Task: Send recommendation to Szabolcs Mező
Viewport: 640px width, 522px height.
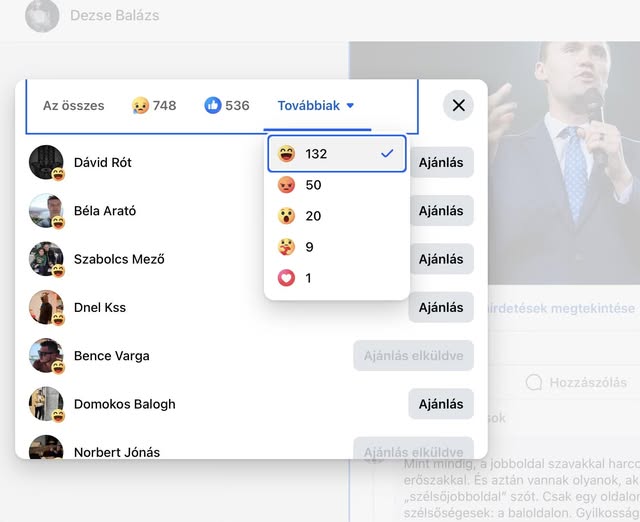Action: 441,259
